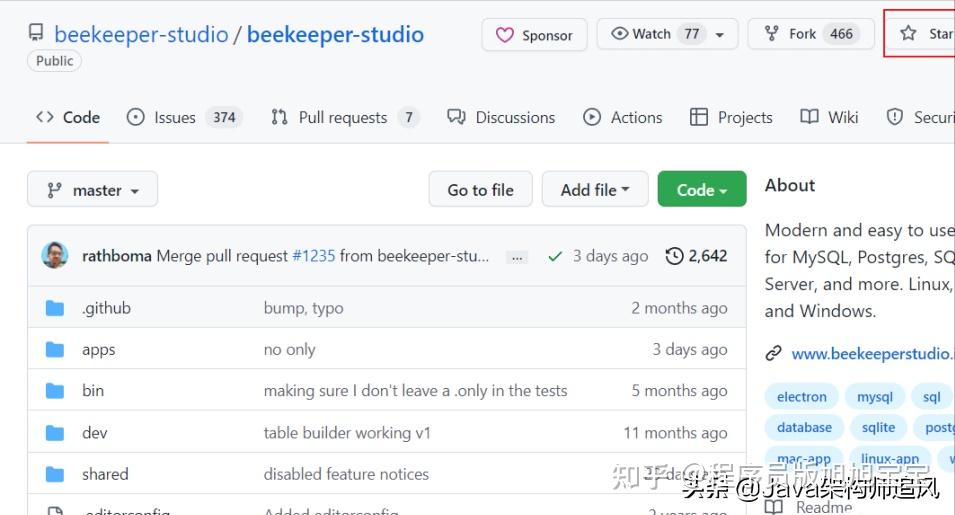Click '5 months ago' for bin
The width and height of the screenshot is (955, 515).
point(679,391)
